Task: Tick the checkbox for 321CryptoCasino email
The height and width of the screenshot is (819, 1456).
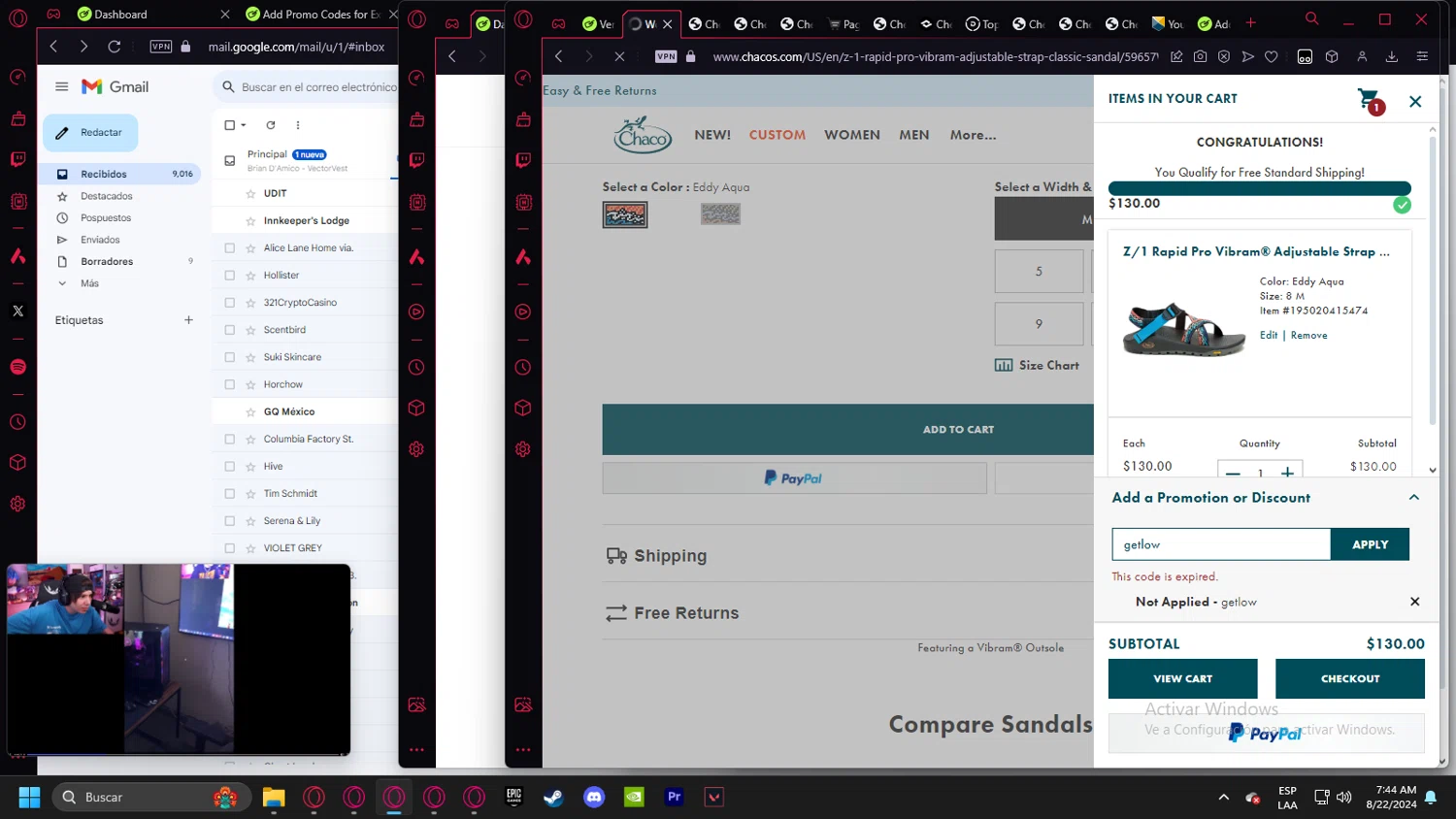Action: click(230, 303)
